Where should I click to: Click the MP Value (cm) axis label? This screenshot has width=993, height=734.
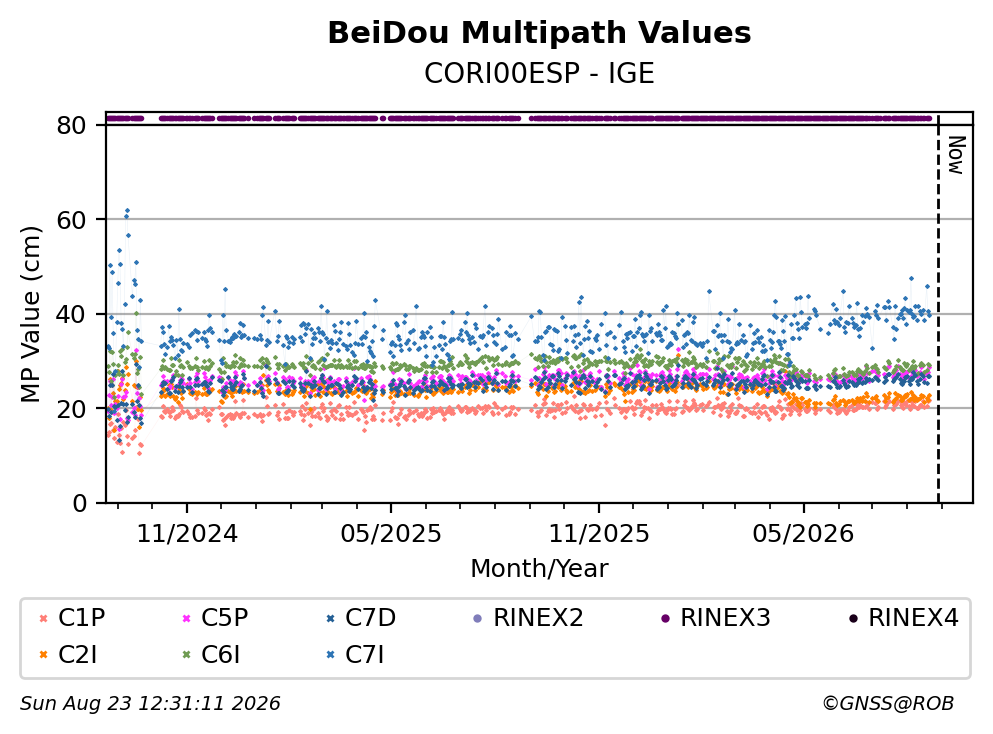[30, 314]
